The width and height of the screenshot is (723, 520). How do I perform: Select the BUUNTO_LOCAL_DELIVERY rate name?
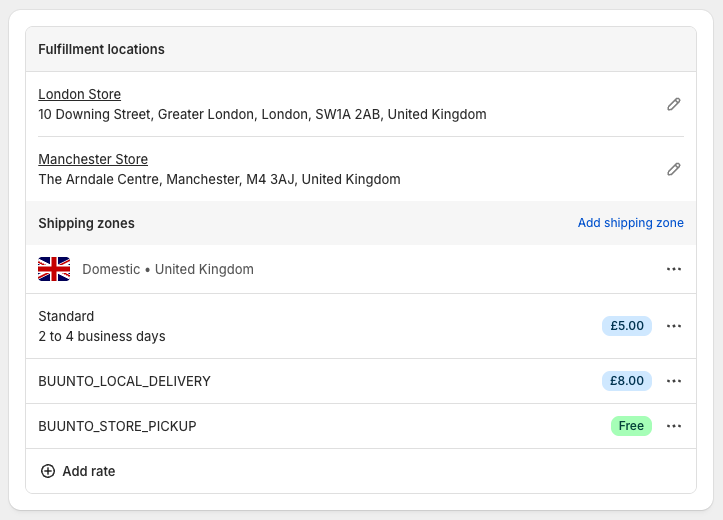coord(124,381)
